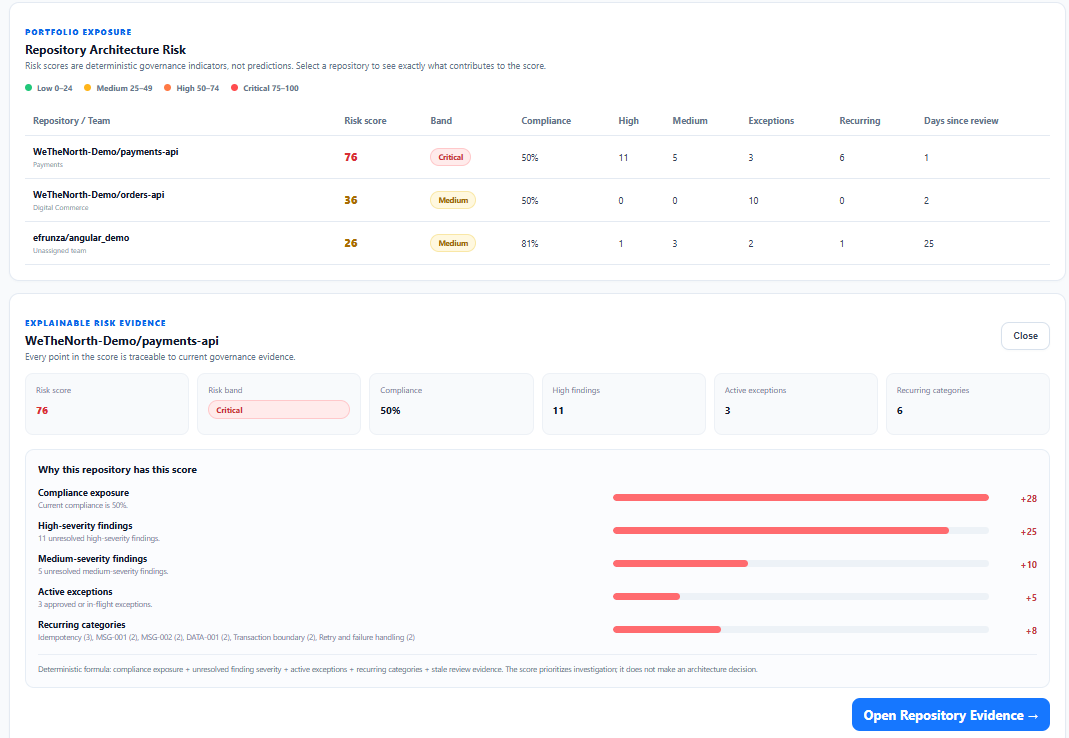Click risk score 76 in the table
The height and width of the screenshot is (738, 1069).
coord(350,157)
